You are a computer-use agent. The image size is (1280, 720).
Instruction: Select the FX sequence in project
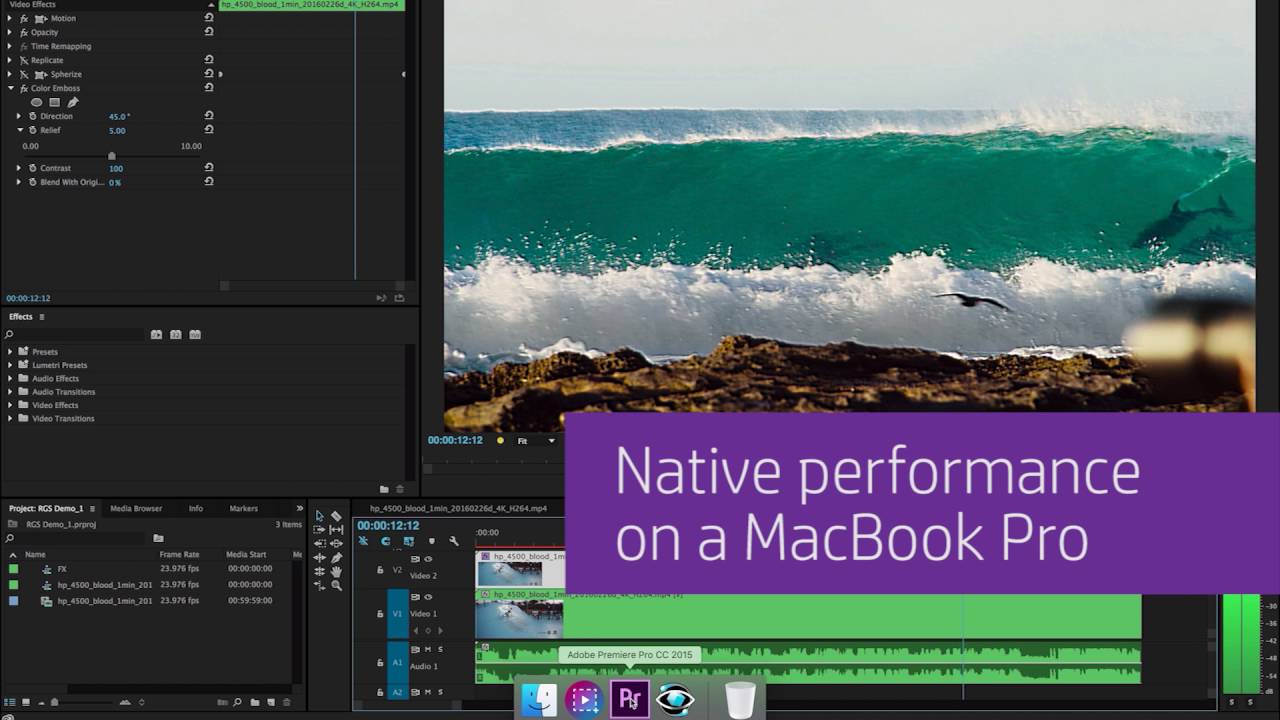click(x=62, y=569)
